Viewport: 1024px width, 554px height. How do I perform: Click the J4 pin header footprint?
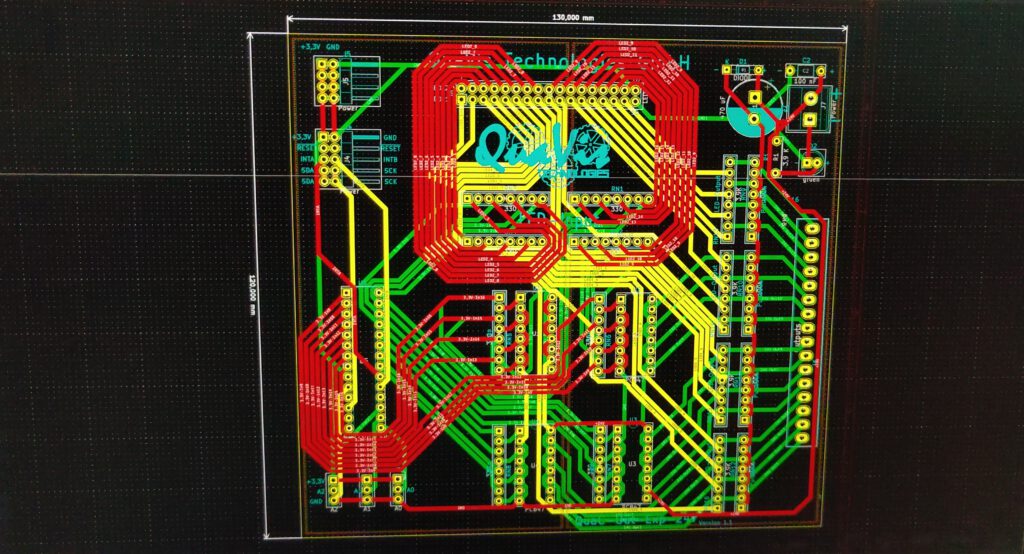(x=328, y=160)
